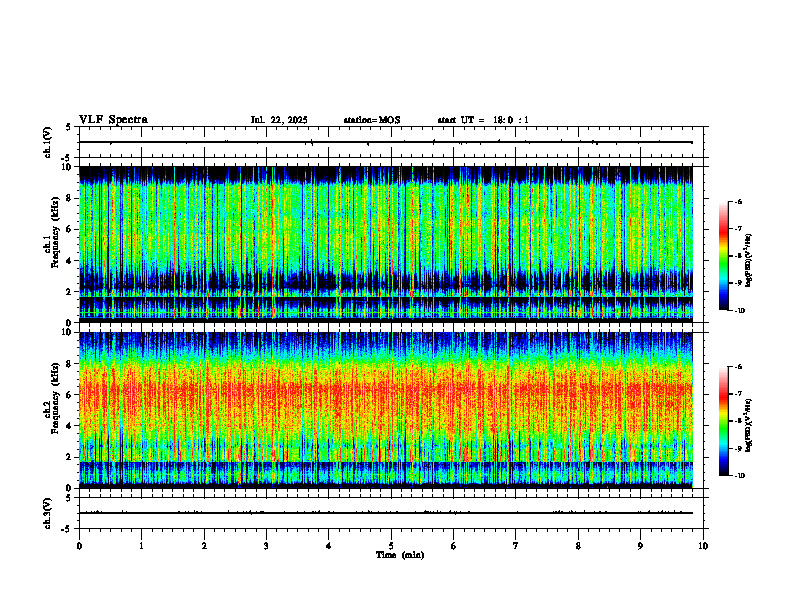Image resolution: width=792 pixels, height=612 pixels.
Task: Click the "station=MOS" header label
Action: [x=372, y=120]
